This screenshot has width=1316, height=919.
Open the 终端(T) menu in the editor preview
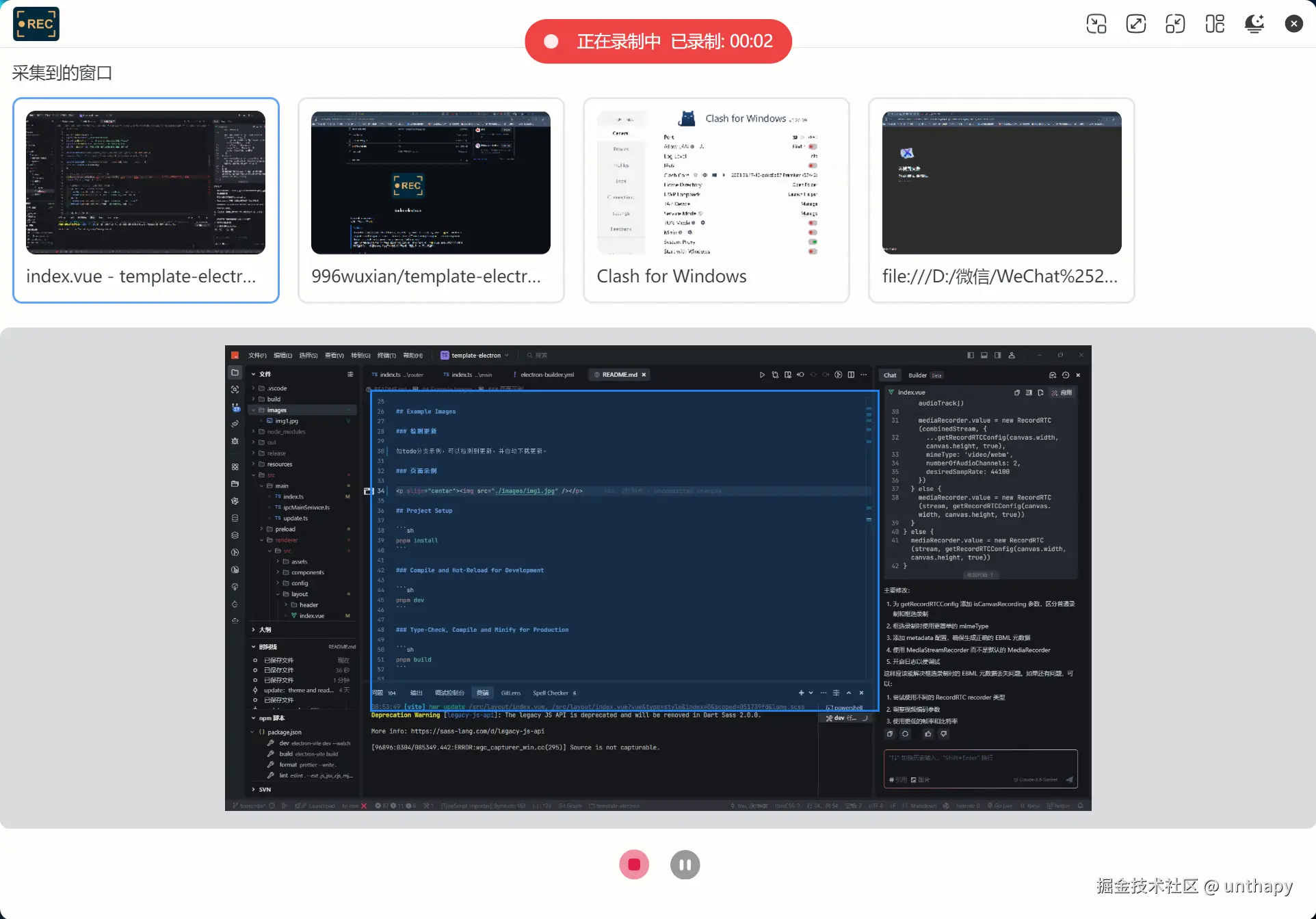click(x=386, y=356)
